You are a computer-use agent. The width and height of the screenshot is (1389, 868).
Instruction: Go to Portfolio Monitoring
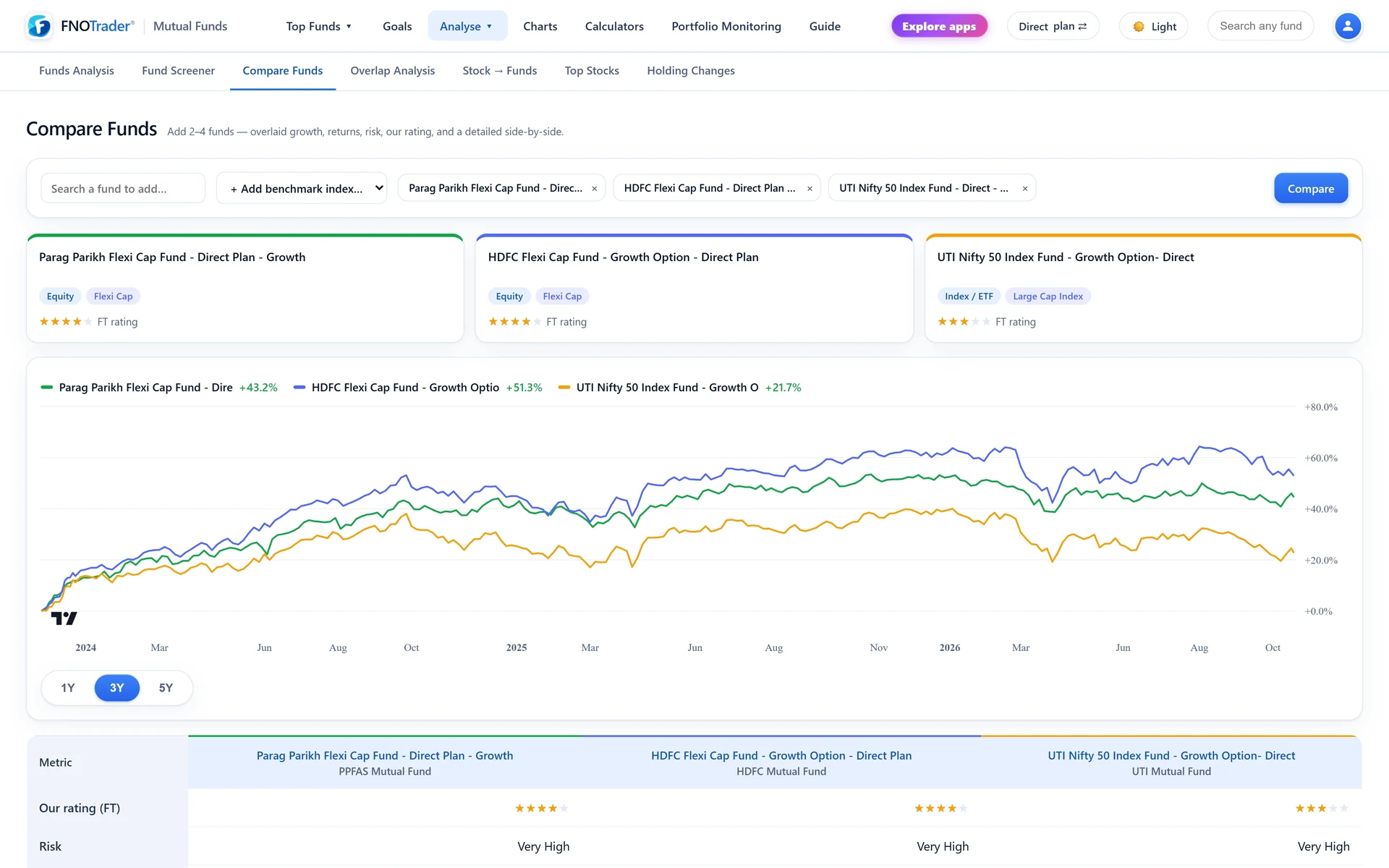726,26
